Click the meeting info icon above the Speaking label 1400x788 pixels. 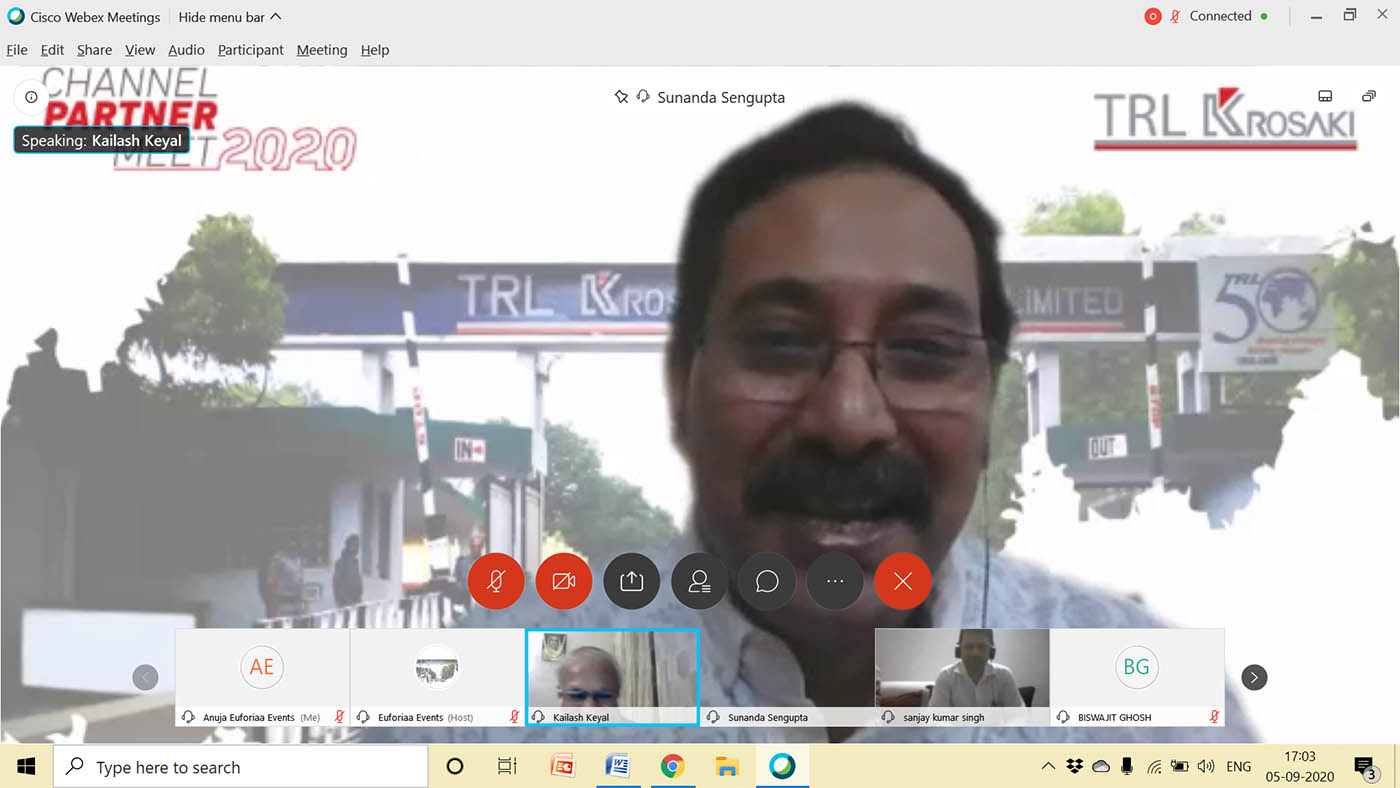tap(31, 97)
